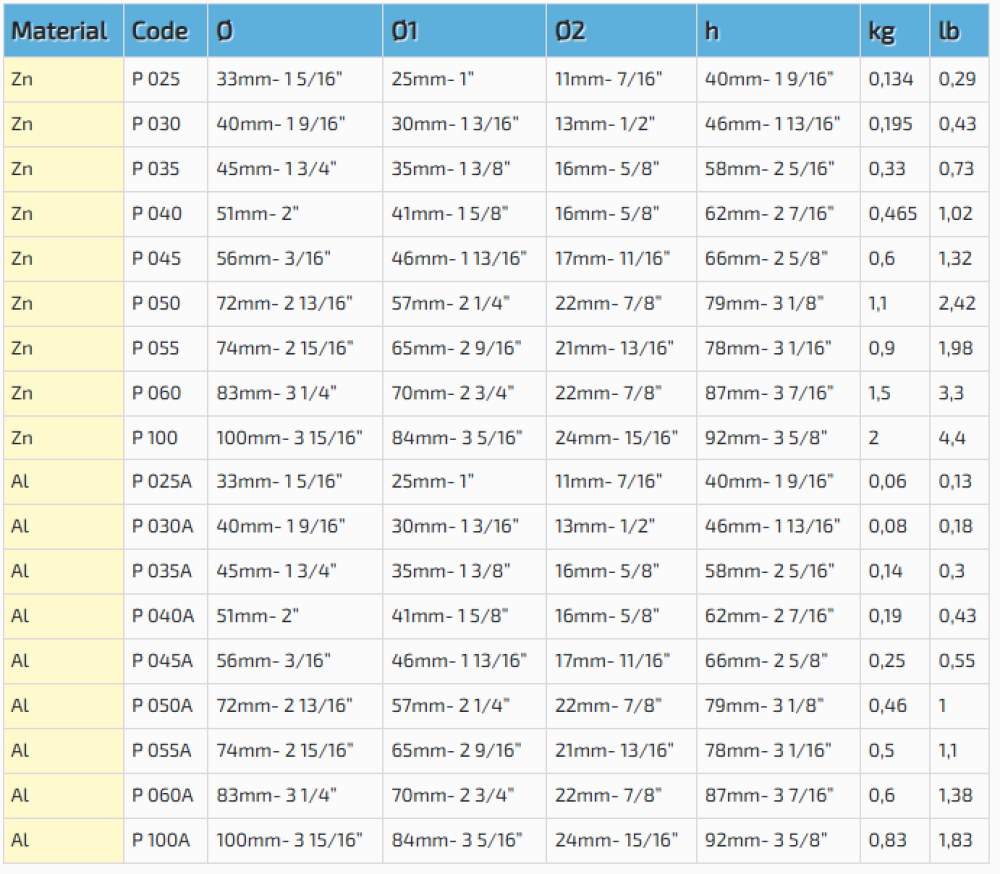
Task: Select the Ø1 column header
Action: 405,31
